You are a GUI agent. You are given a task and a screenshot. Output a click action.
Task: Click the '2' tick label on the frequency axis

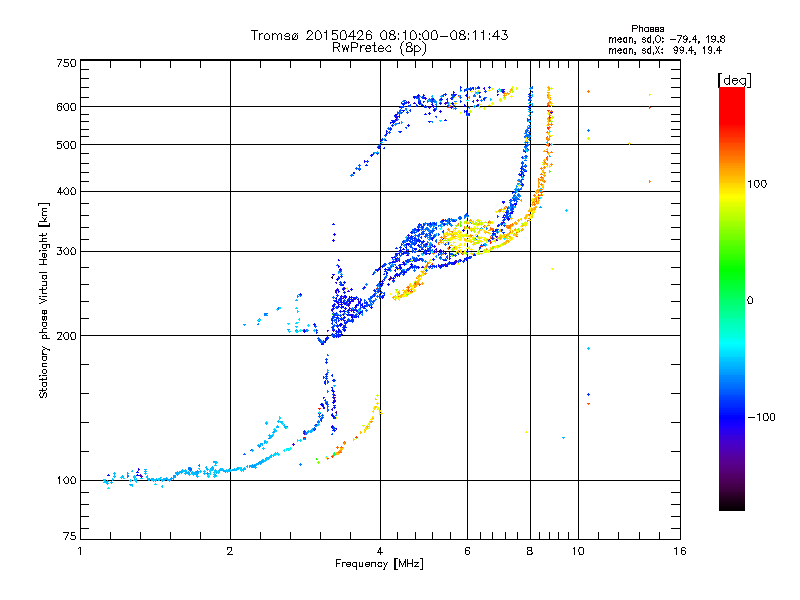point(230,551)
